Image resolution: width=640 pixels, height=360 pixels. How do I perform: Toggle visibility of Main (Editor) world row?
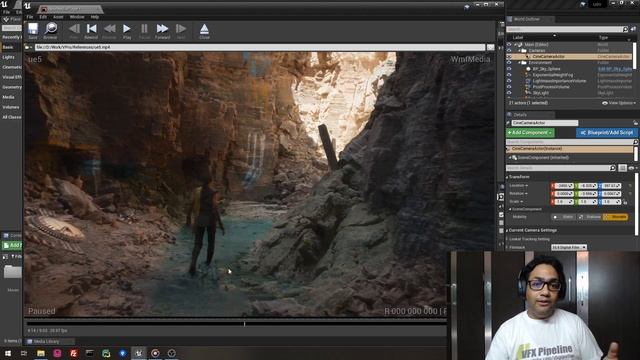pos(509,44)
